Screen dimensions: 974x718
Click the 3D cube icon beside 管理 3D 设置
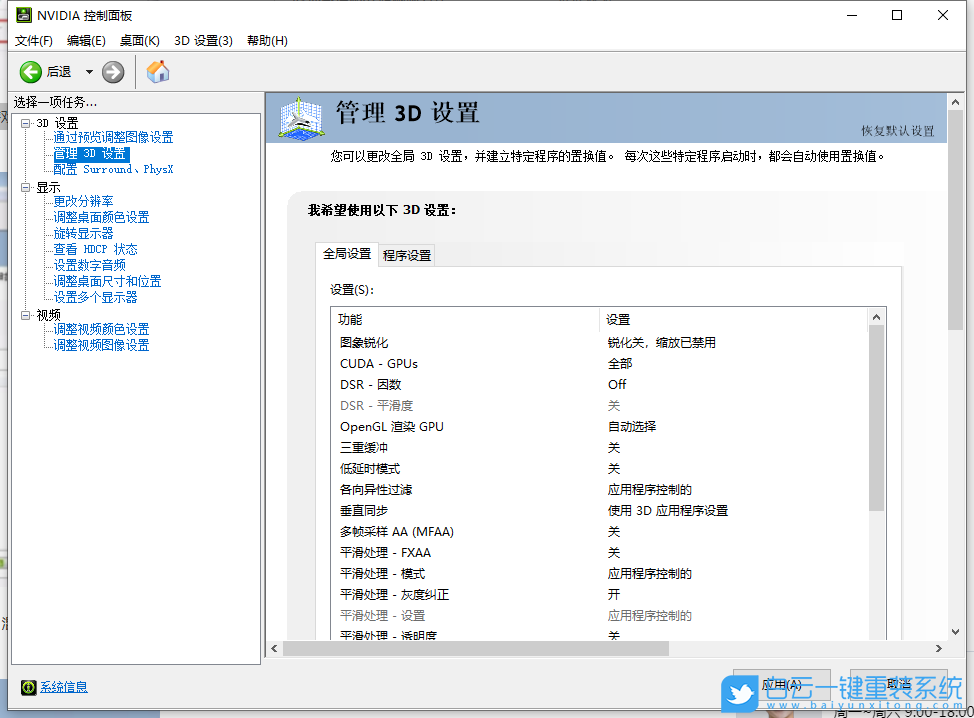(300, 117)
